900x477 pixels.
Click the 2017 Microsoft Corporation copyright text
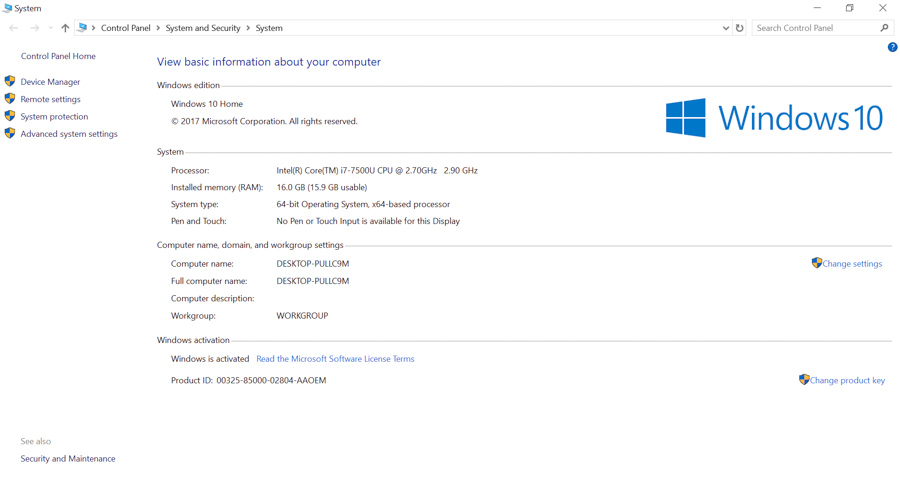coord(264,121)
